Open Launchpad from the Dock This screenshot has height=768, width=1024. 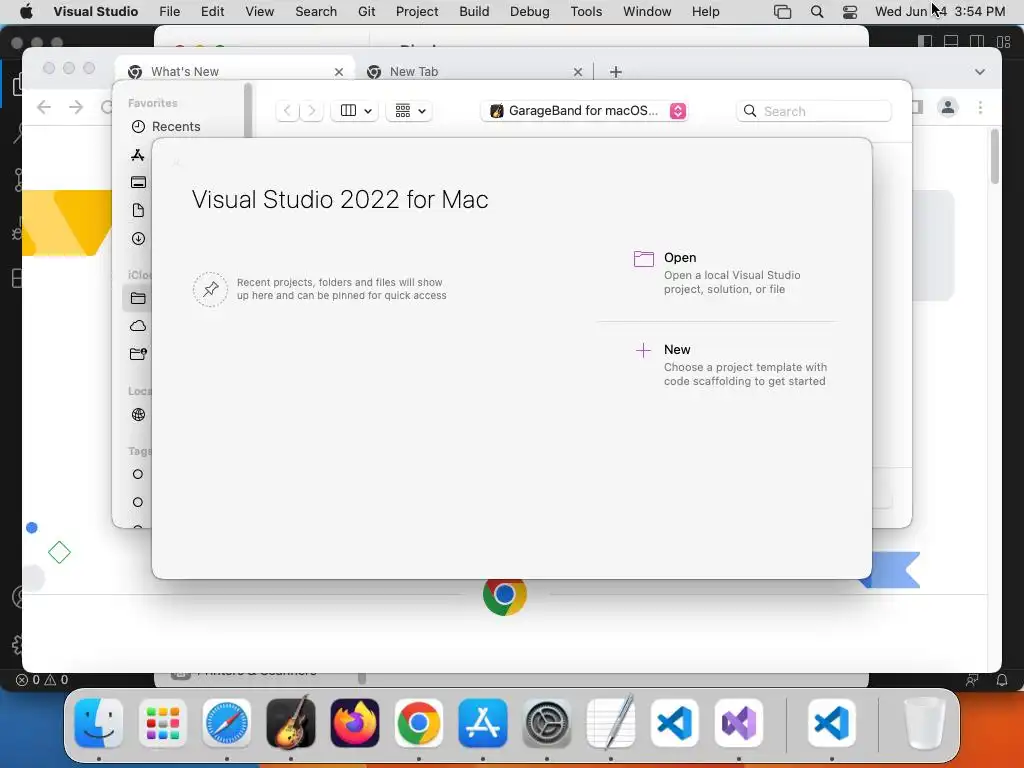point(163,723)
